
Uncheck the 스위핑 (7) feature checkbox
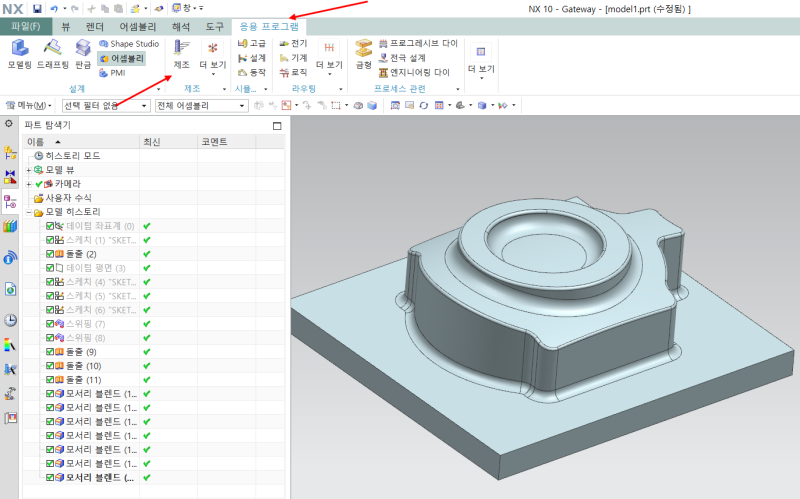click(51, 324)
